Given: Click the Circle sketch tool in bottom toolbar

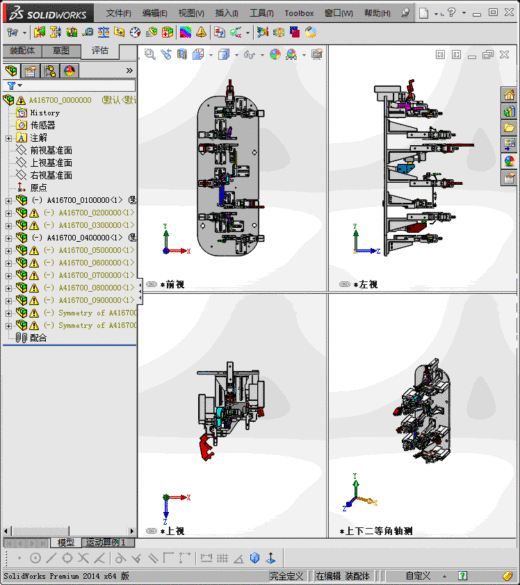Looking at the screenshot, I should [35, 558].
